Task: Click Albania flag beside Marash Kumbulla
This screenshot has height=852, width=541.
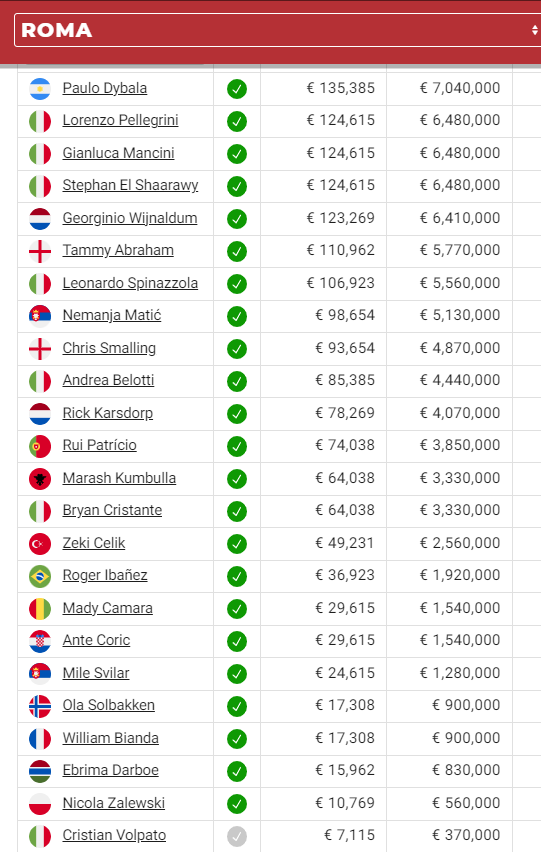Action: pyautogui.click(x=40, y=479)
